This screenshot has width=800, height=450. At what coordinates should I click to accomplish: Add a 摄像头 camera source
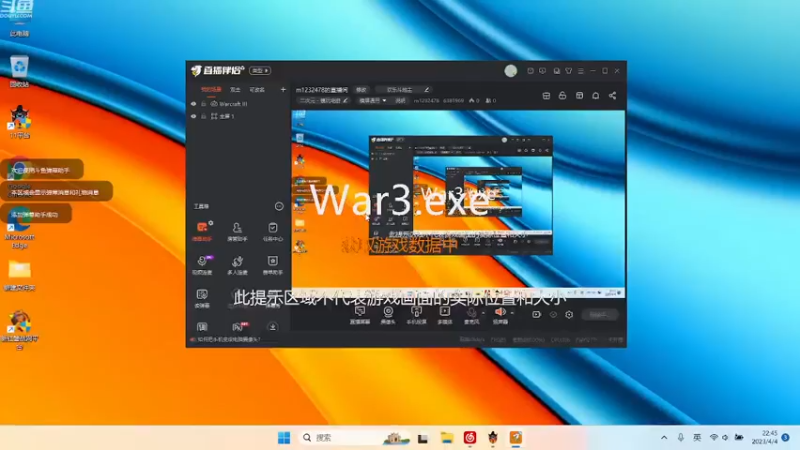pyautogui.click(x=388, y=315)
